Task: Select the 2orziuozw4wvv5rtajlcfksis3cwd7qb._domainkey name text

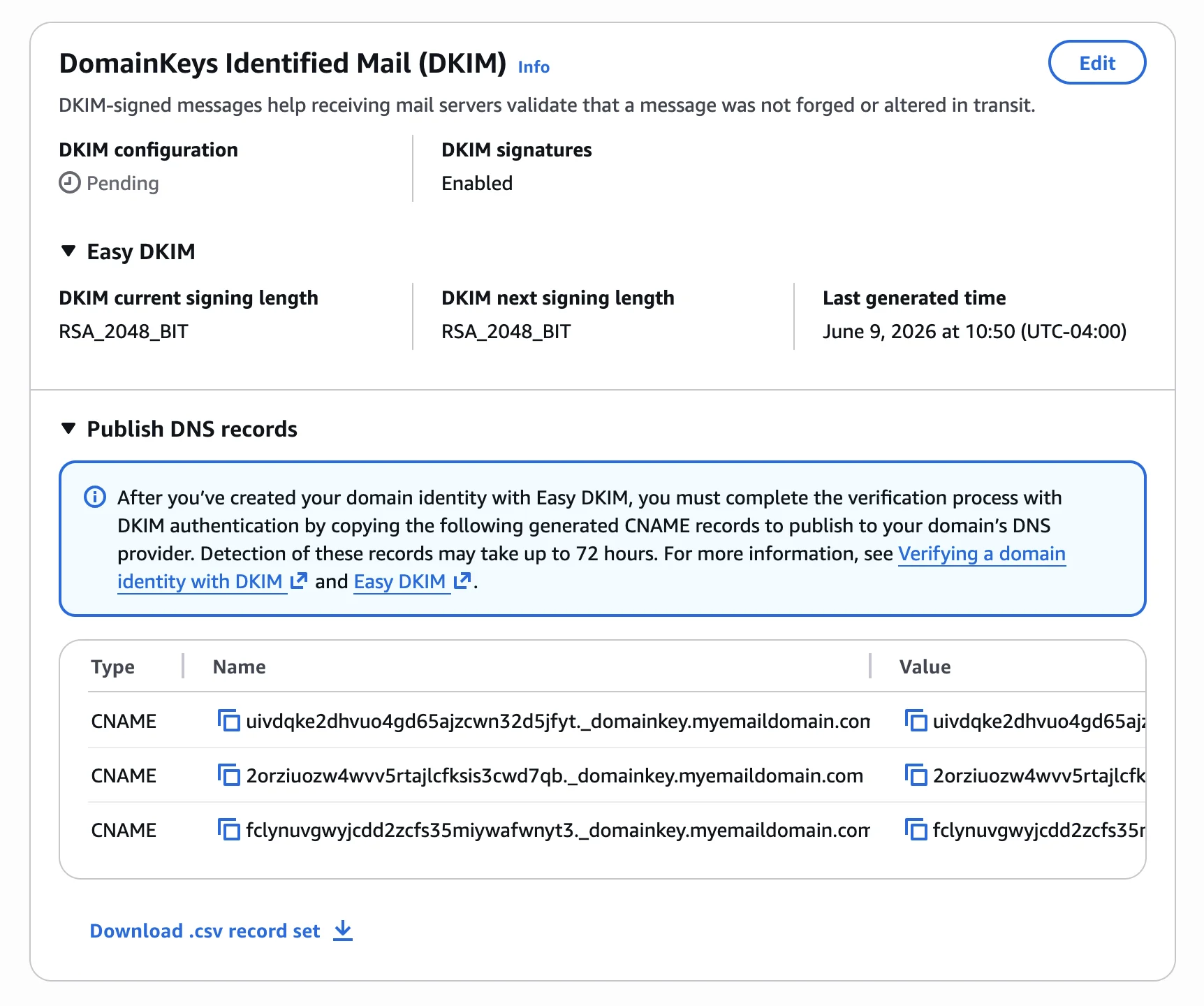Action: coord(555,775)
